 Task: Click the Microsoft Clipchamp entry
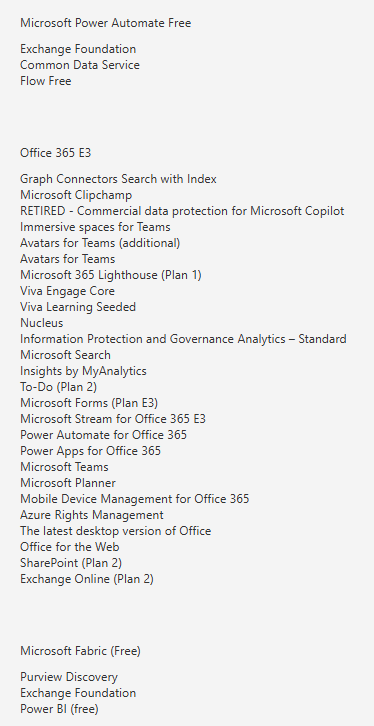76,195
